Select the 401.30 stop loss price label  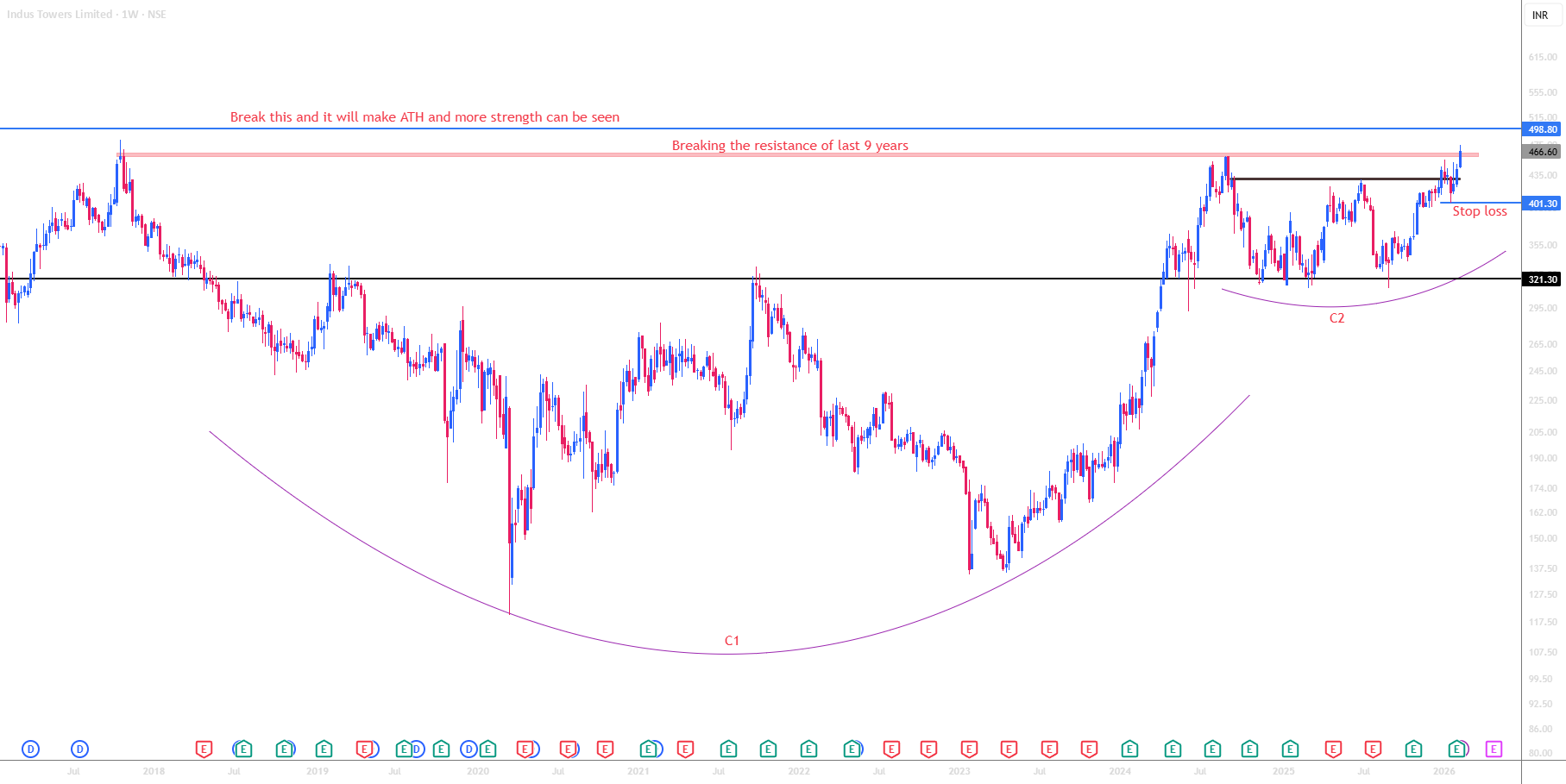click(x=1543, y=204)
